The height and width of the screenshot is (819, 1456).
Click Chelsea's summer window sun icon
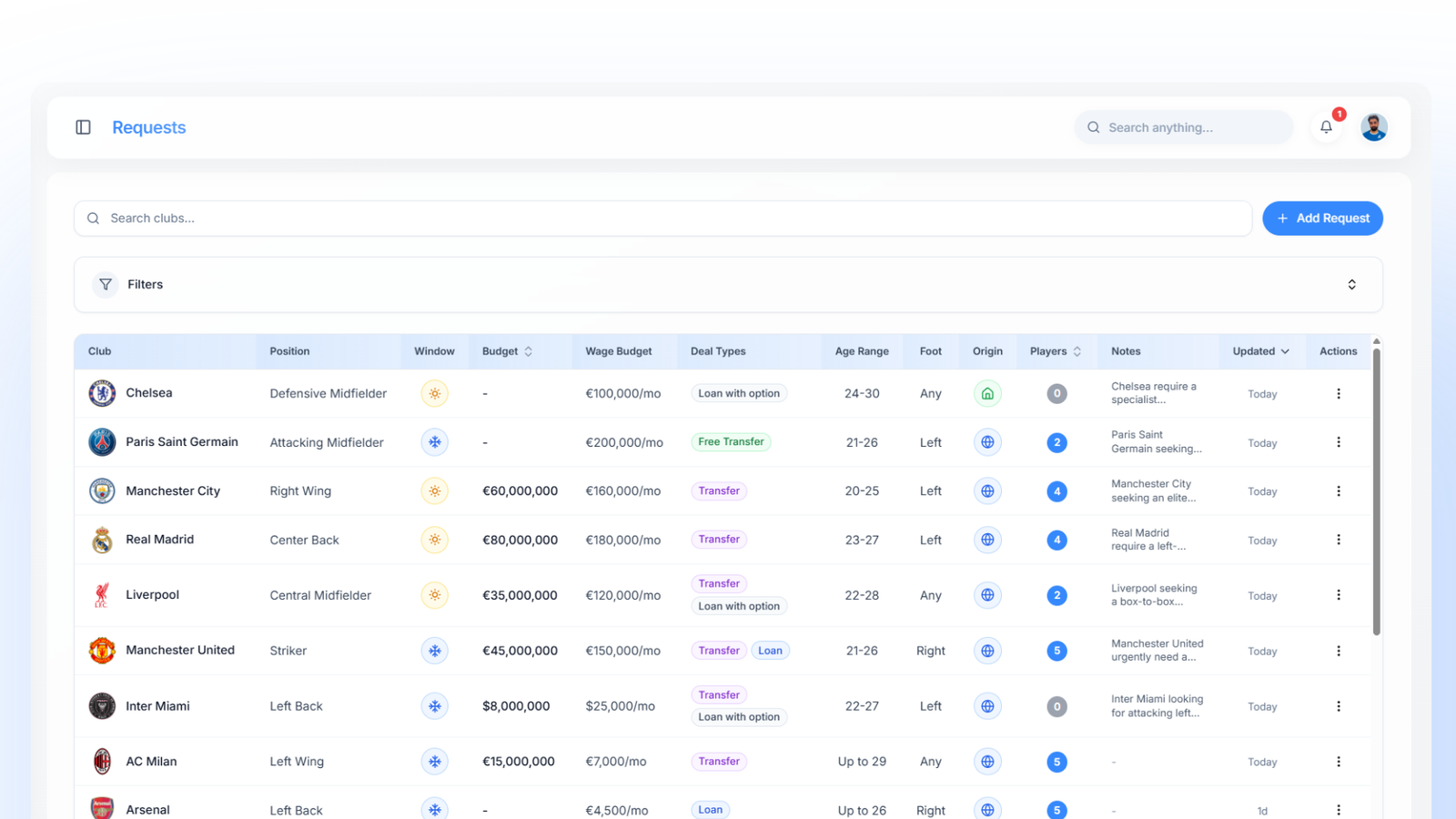(x=435, y=394)
